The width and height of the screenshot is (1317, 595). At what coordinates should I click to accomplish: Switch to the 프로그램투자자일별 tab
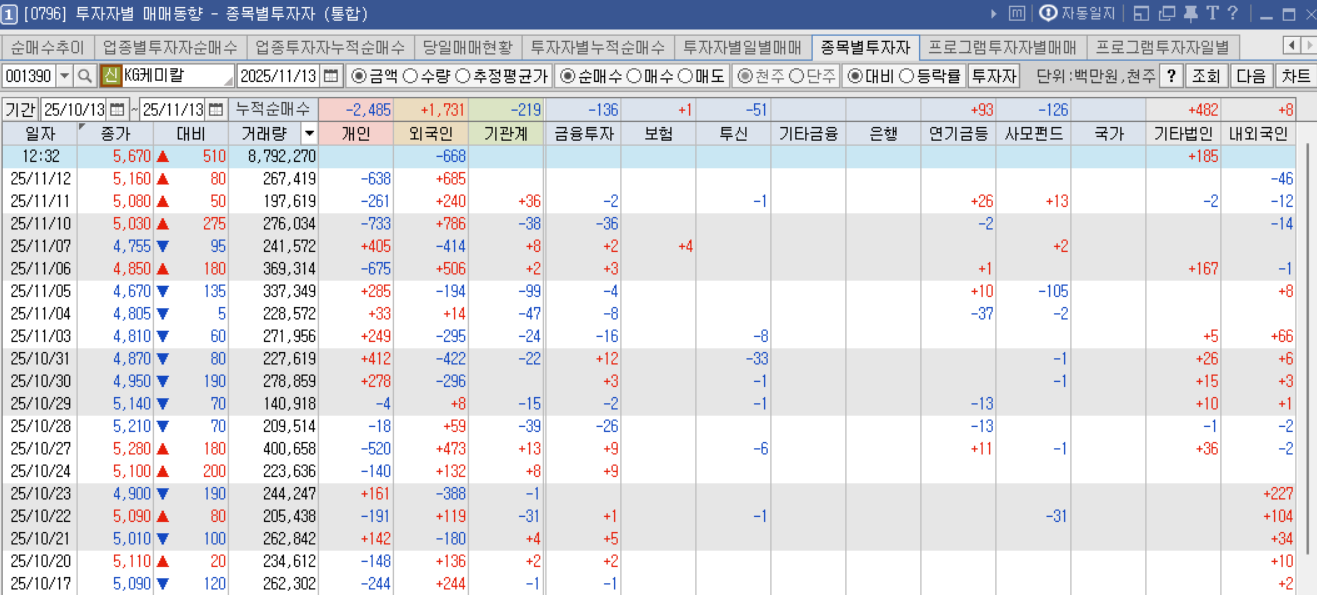click(x=1163, y=47)
